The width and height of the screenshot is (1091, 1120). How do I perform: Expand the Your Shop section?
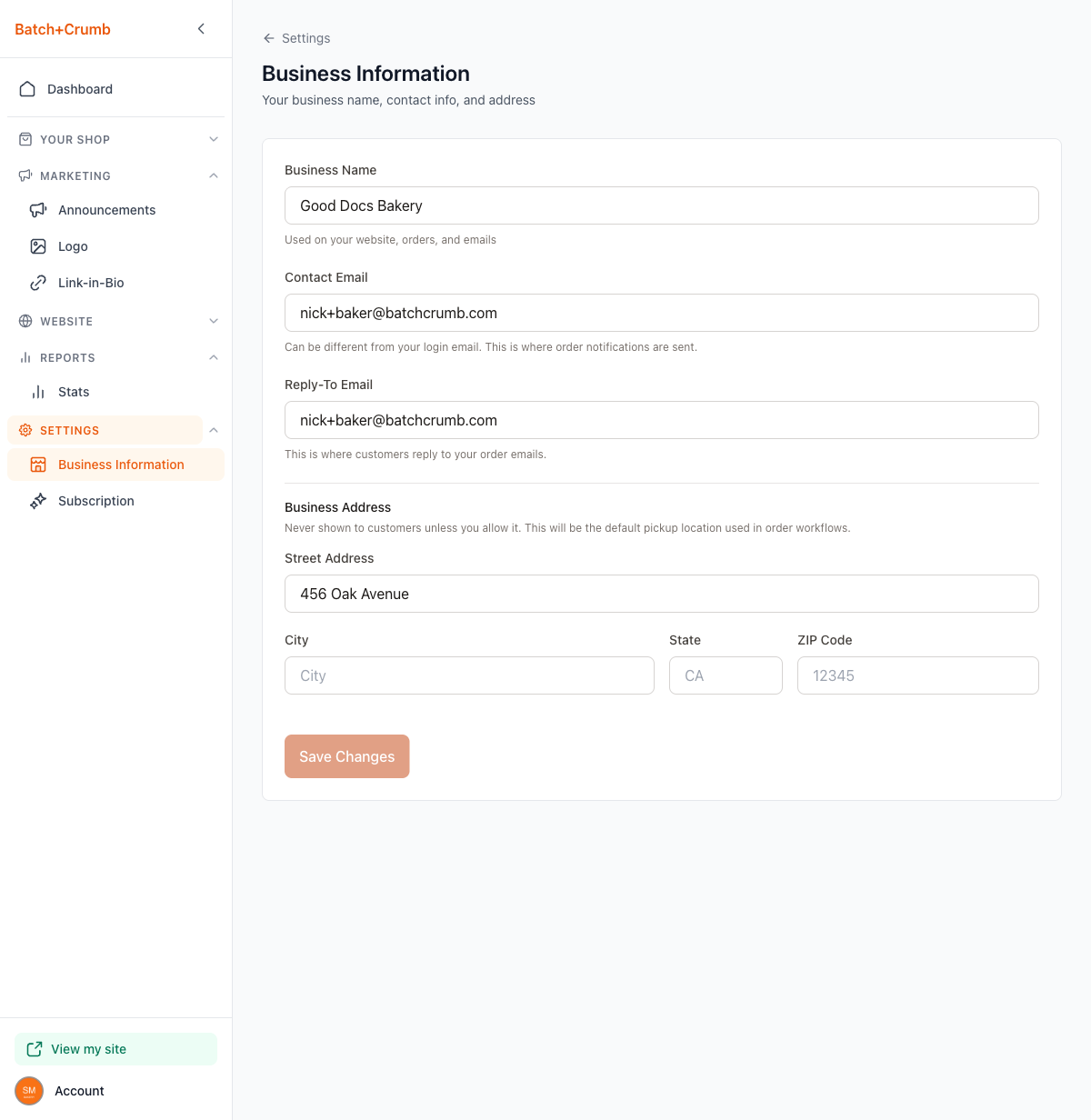[214, 139]
